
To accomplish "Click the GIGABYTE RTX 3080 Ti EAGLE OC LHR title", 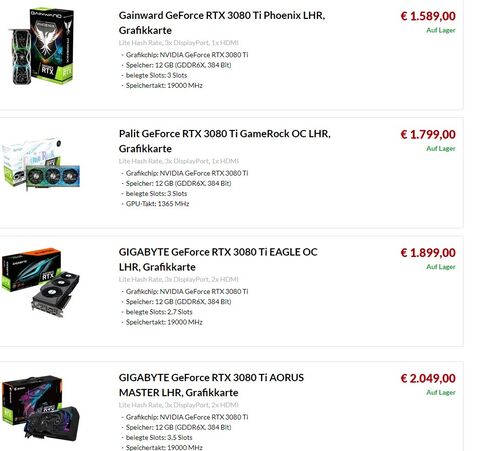I will tap(218, 259).
